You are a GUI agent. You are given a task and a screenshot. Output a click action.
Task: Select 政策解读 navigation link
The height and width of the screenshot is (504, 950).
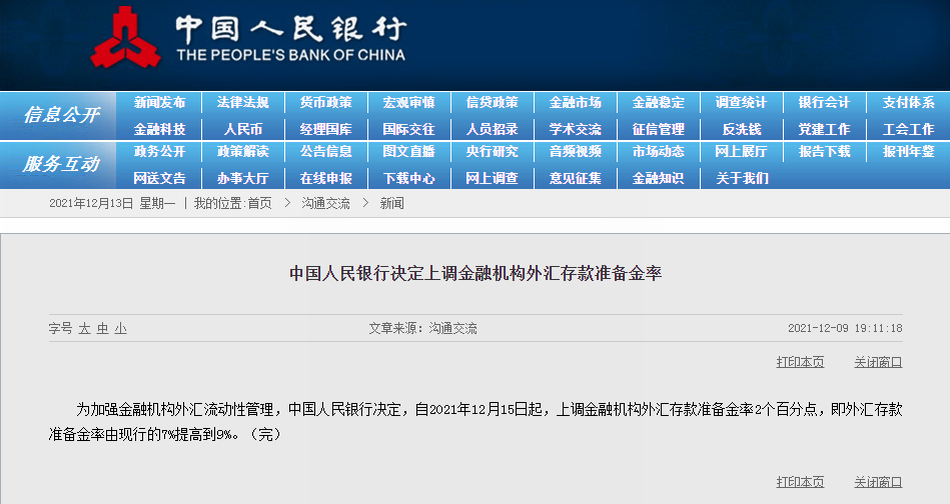click(242, 151)
